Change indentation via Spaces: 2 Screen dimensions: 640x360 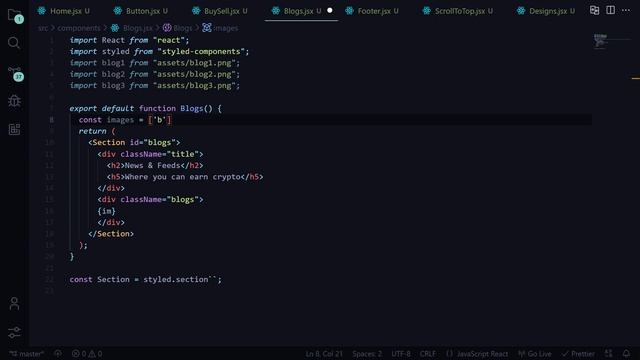(x=367, y=354)
